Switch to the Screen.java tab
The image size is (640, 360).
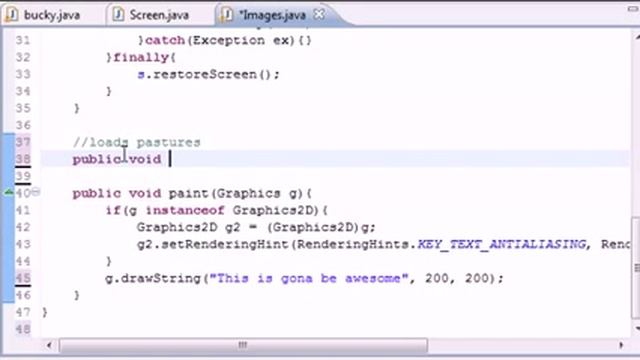coord(158,15)
